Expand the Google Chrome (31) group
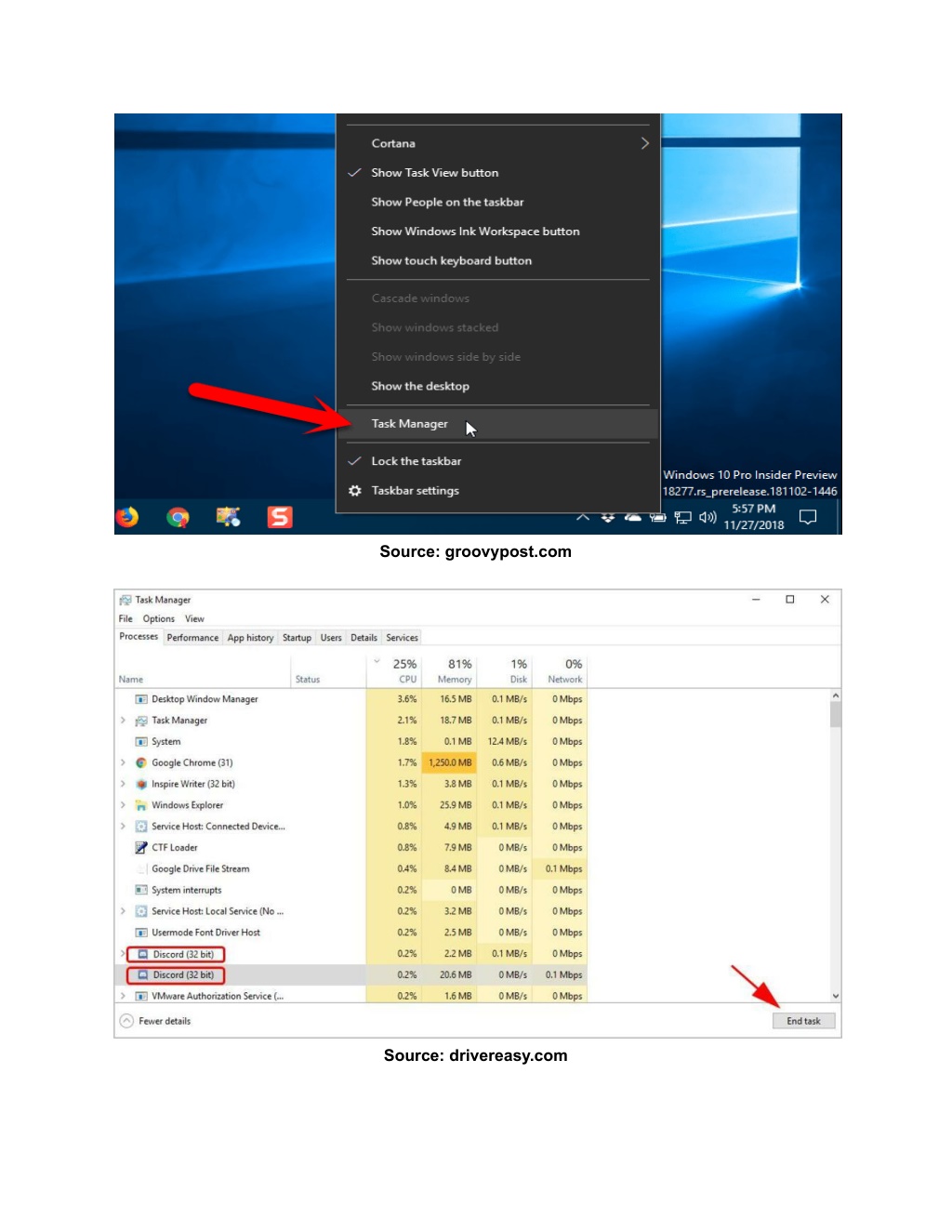952x1232 pixels. point(123,762)
